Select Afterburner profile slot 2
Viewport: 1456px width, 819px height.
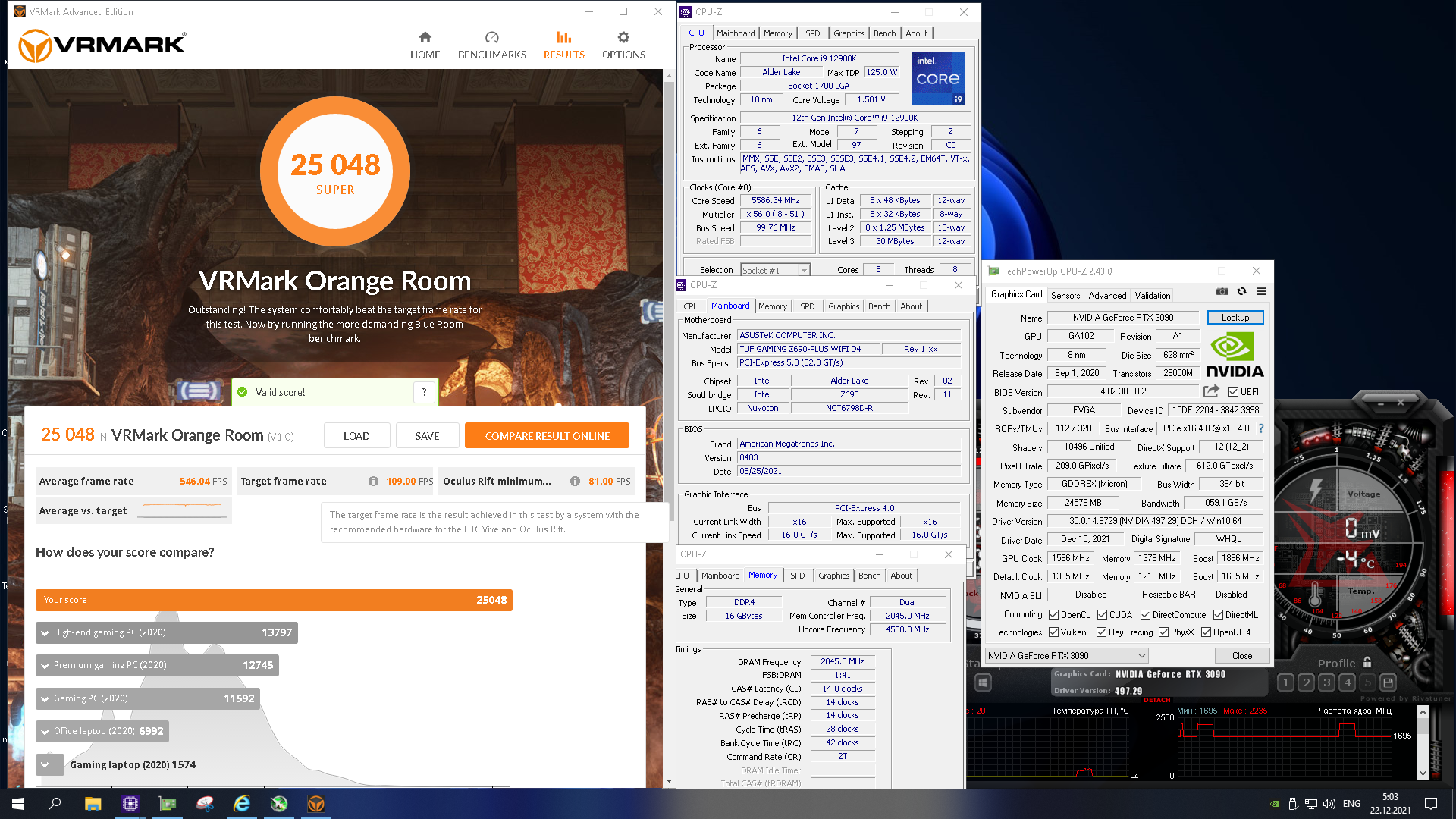(1306, 682)
